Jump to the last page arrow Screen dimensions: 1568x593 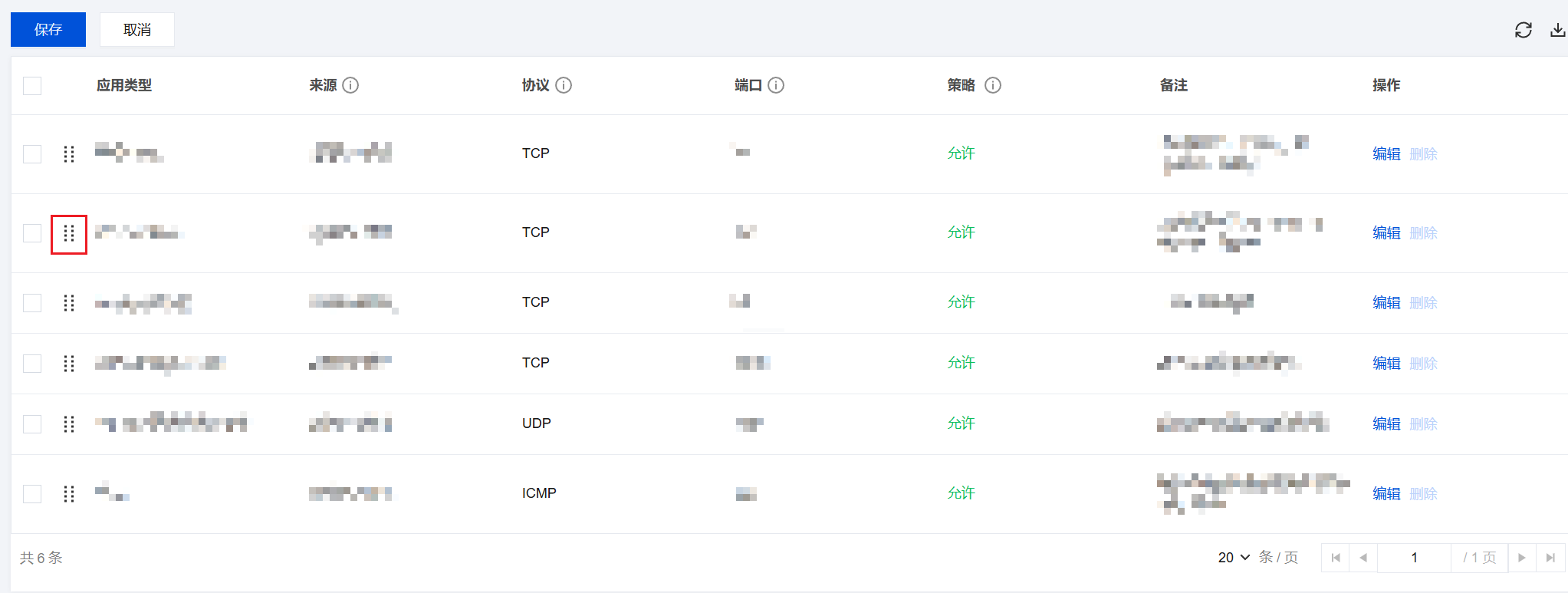click(1550, 558)
